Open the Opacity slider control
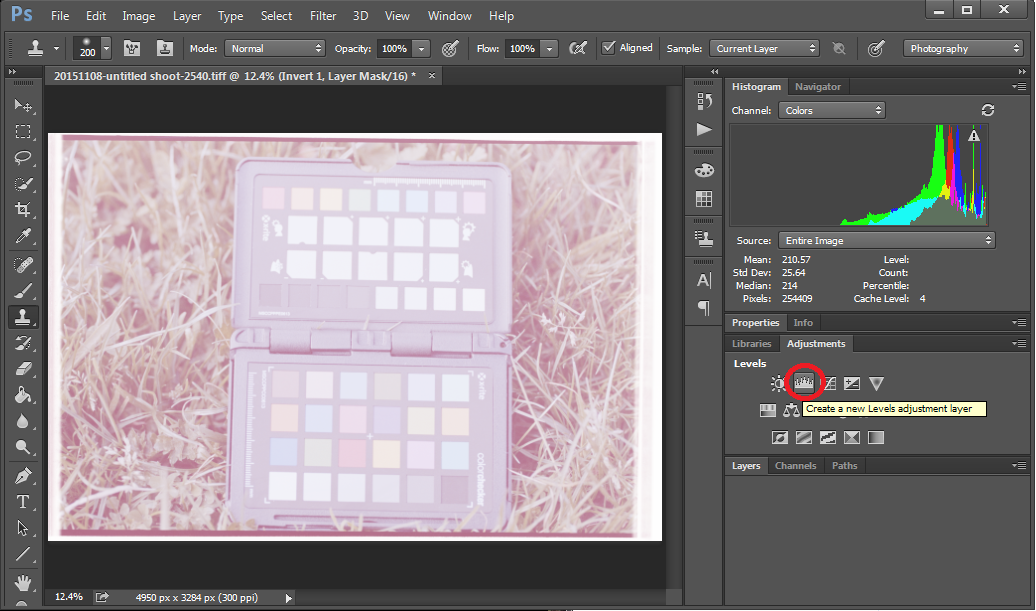Screen dimensions: 1036x611 point(421,47)
